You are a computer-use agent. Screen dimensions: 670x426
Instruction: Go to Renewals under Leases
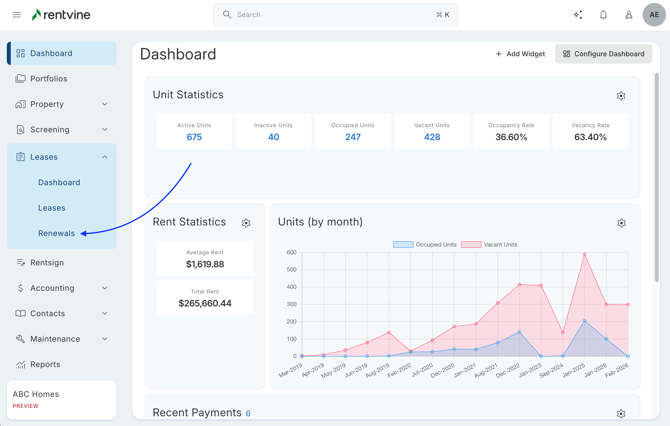click(57, 233)
